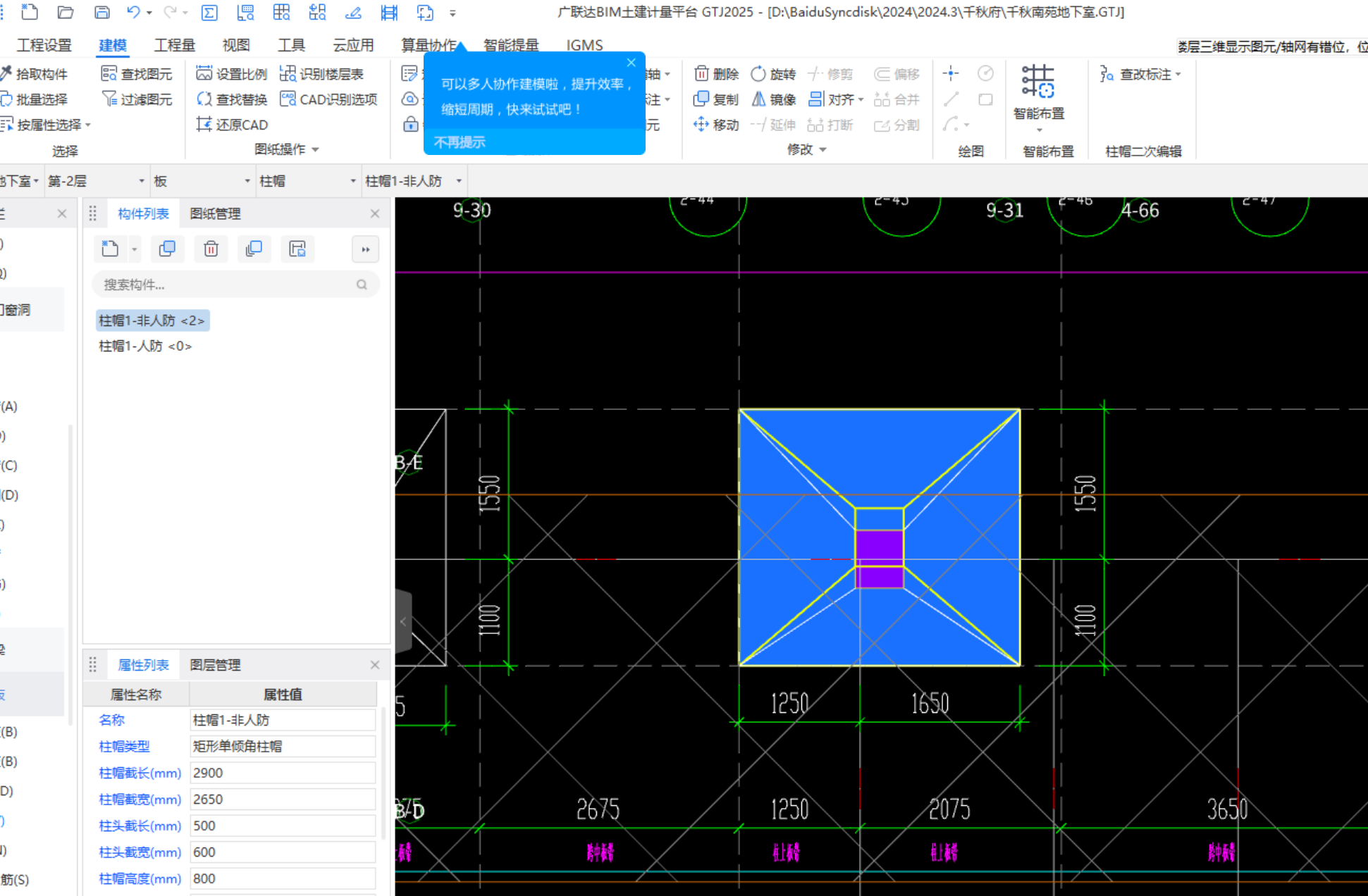This screenshot has height=896, width=1368.
Task: Select 旋转 rotate tool
Action: point(773,74)
